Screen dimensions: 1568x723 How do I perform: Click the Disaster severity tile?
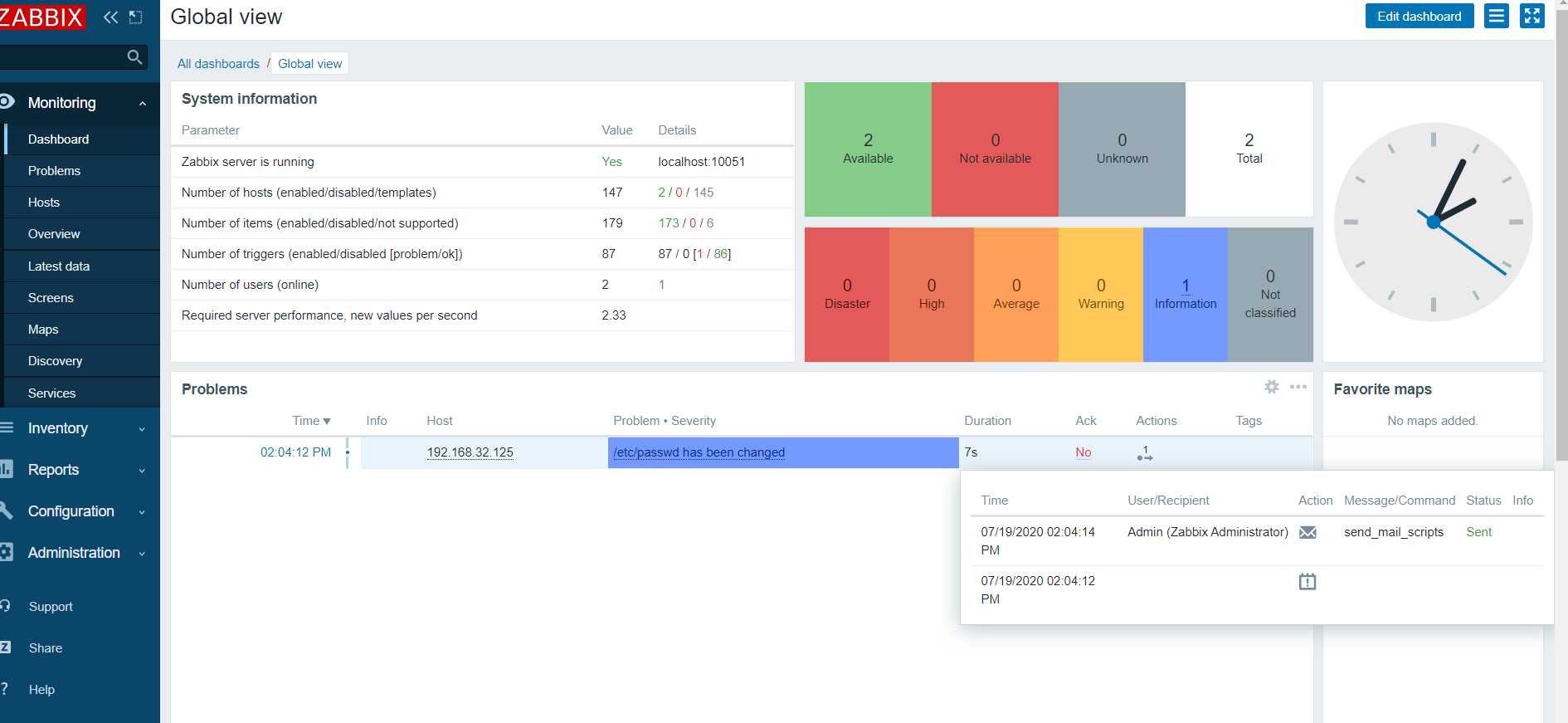[847, 295]
